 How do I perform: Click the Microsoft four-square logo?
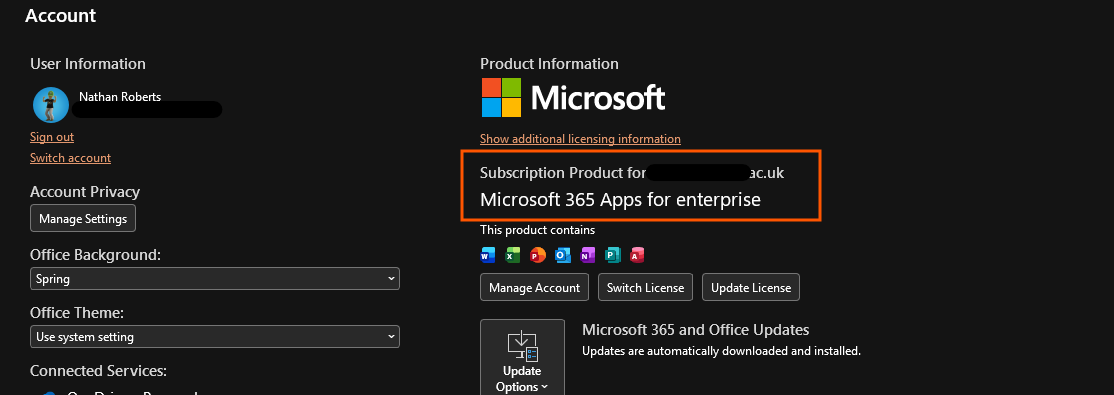(501, 97)
